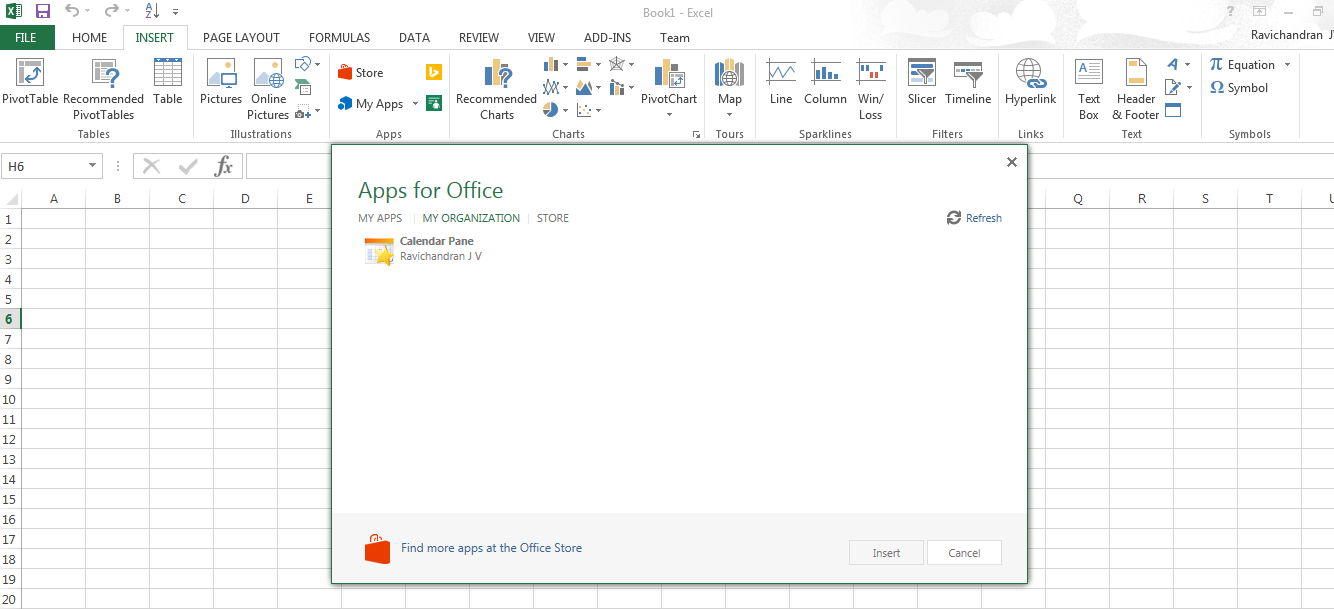The width and height of the screenshot is (1334, 609).
Task: Click the Select All corner button
Action: [x=10, y=199]
